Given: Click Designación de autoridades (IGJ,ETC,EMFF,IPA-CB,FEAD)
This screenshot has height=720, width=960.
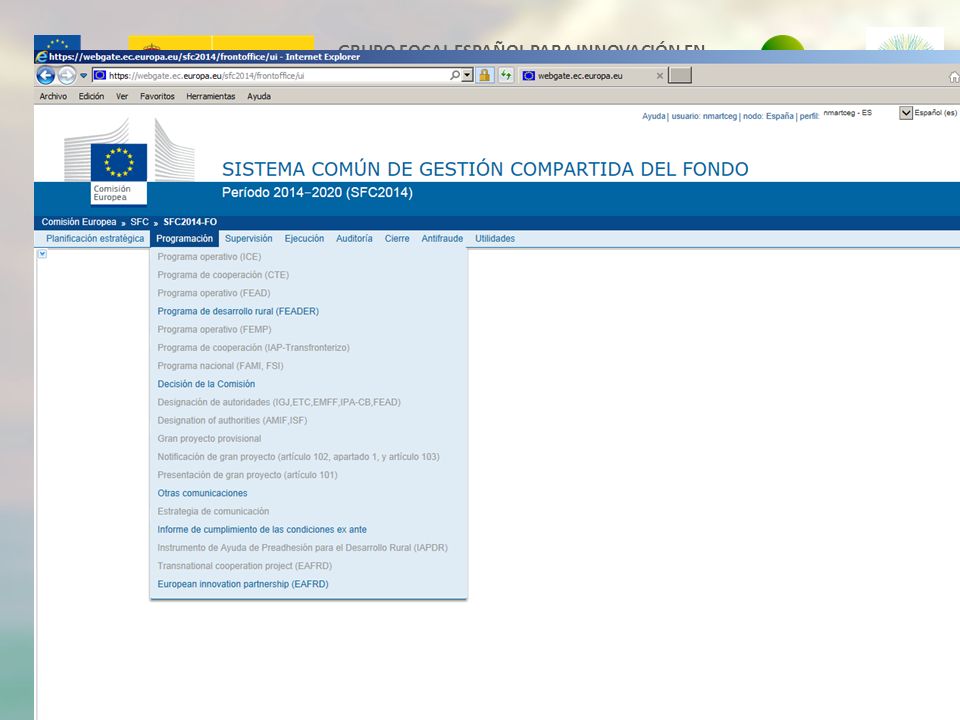Looking at the screenshot, I should 279,402.
